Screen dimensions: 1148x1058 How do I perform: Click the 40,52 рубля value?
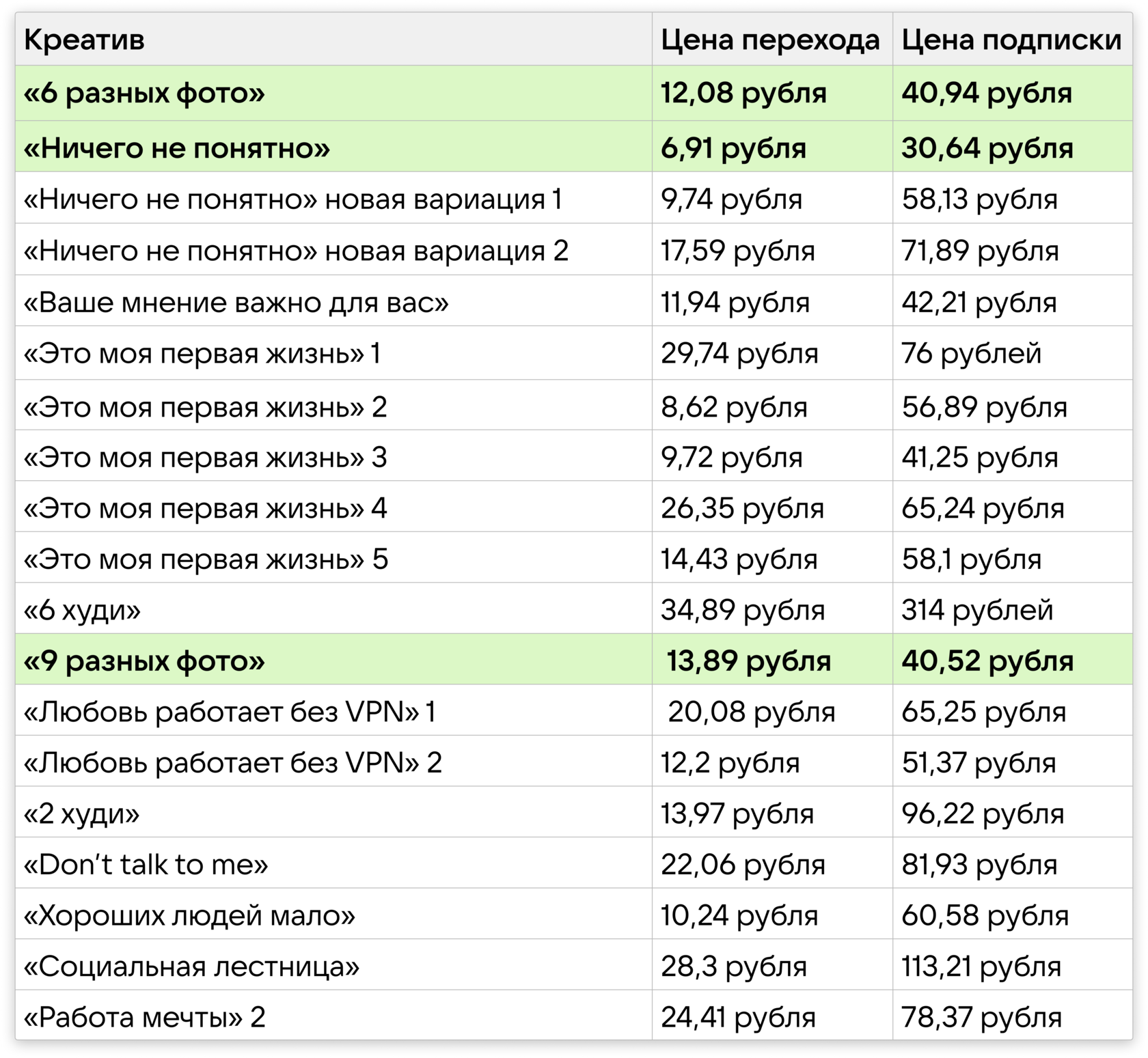coord(987,661)
